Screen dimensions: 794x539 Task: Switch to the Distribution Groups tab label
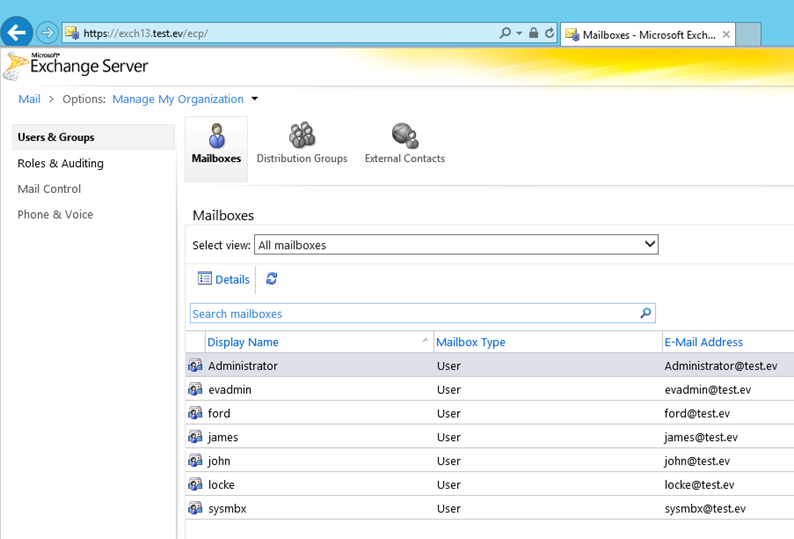click(x=302, y=159)
